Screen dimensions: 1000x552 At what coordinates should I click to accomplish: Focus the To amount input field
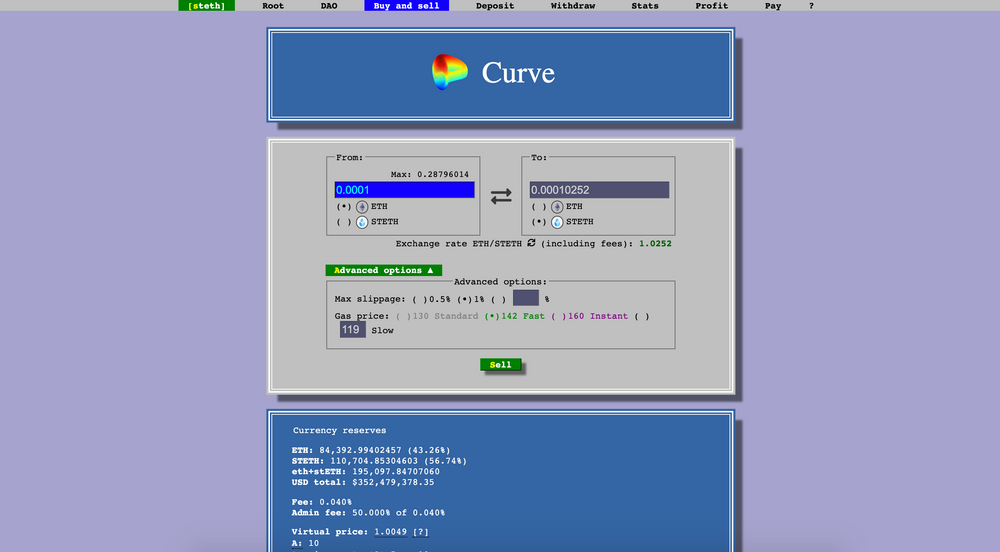pos(599,190)
